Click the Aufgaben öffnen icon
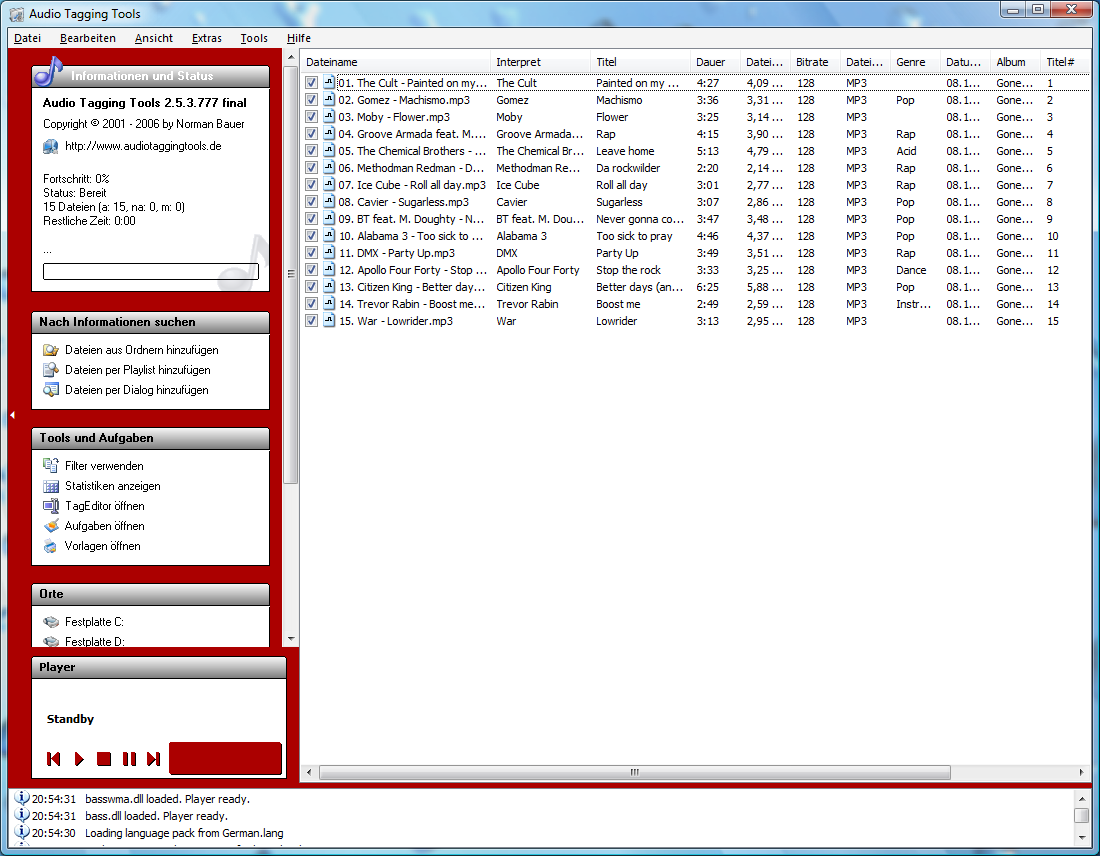 [51, 526]
